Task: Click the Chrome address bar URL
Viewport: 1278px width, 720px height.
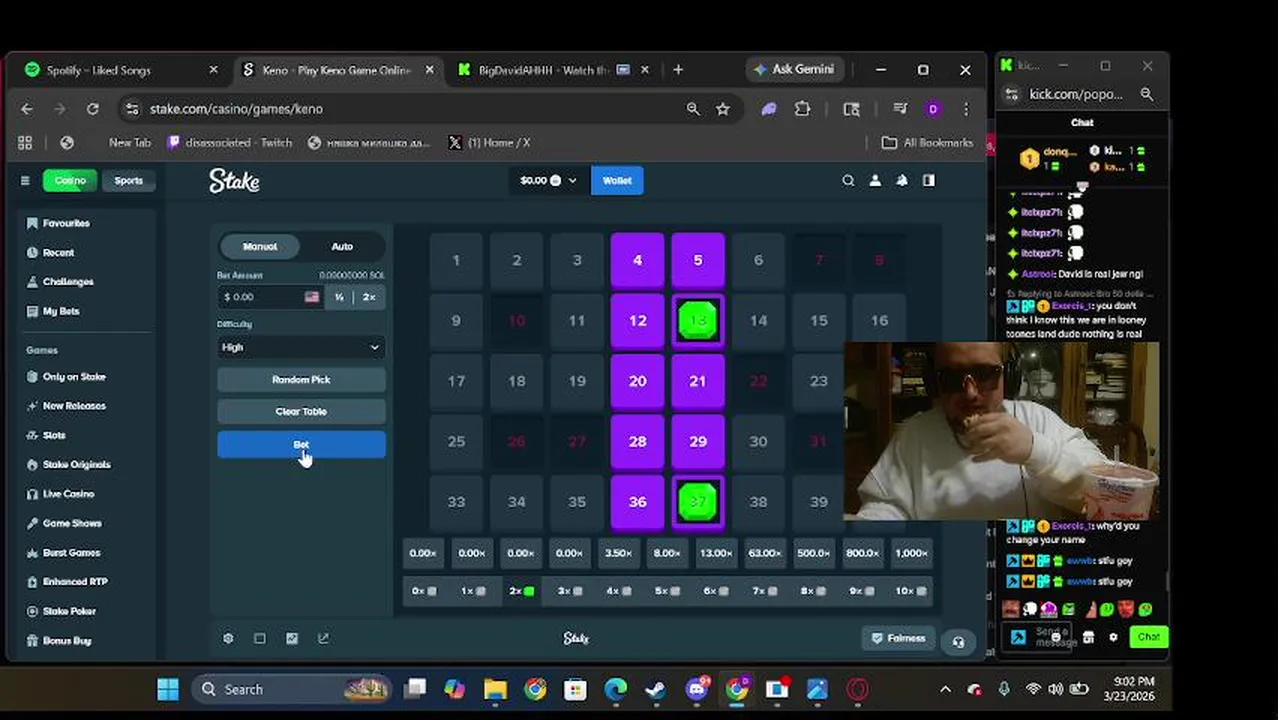Action: 236,109
